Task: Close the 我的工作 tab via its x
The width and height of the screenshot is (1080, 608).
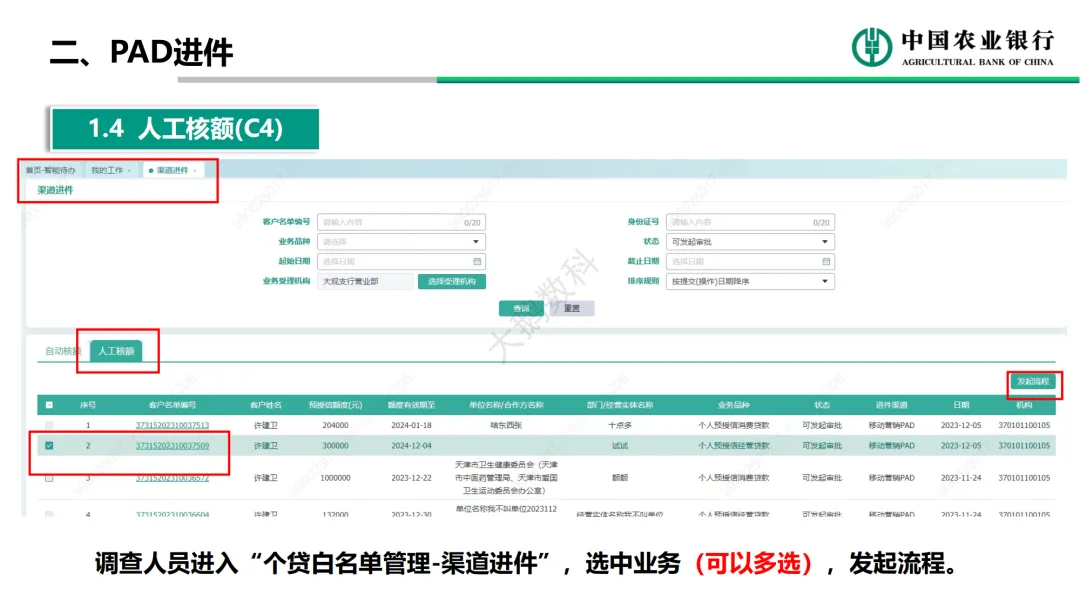Action: [x=129, y=171]
